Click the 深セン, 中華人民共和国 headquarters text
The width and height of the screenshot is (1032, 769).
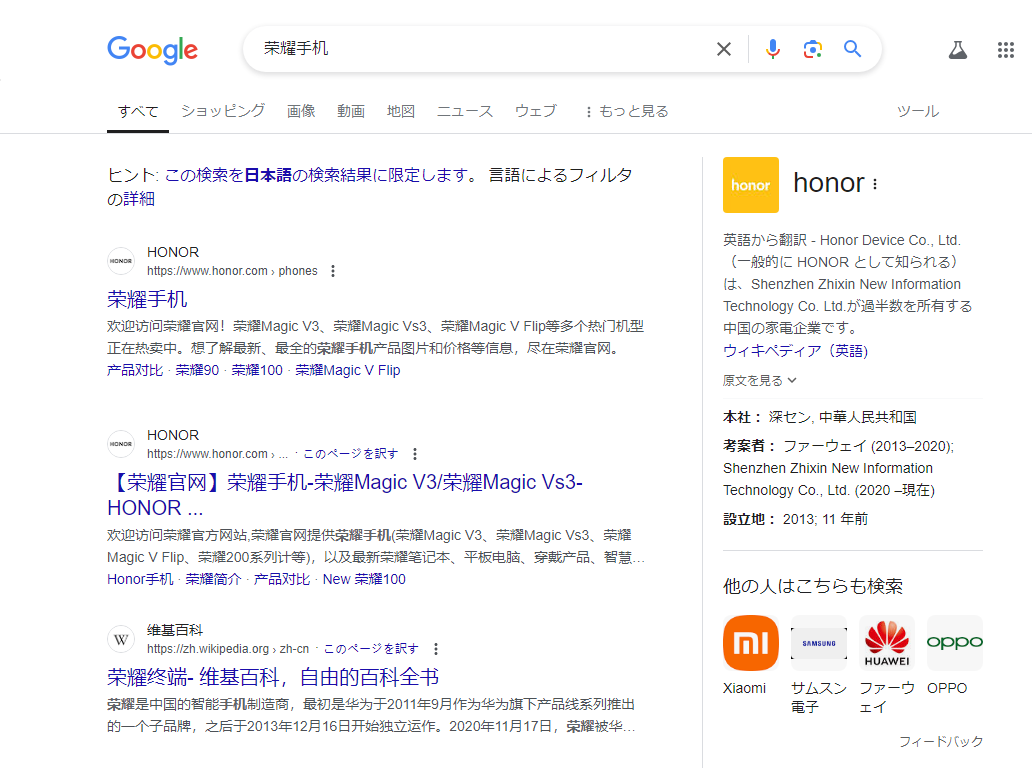[842, 417]
